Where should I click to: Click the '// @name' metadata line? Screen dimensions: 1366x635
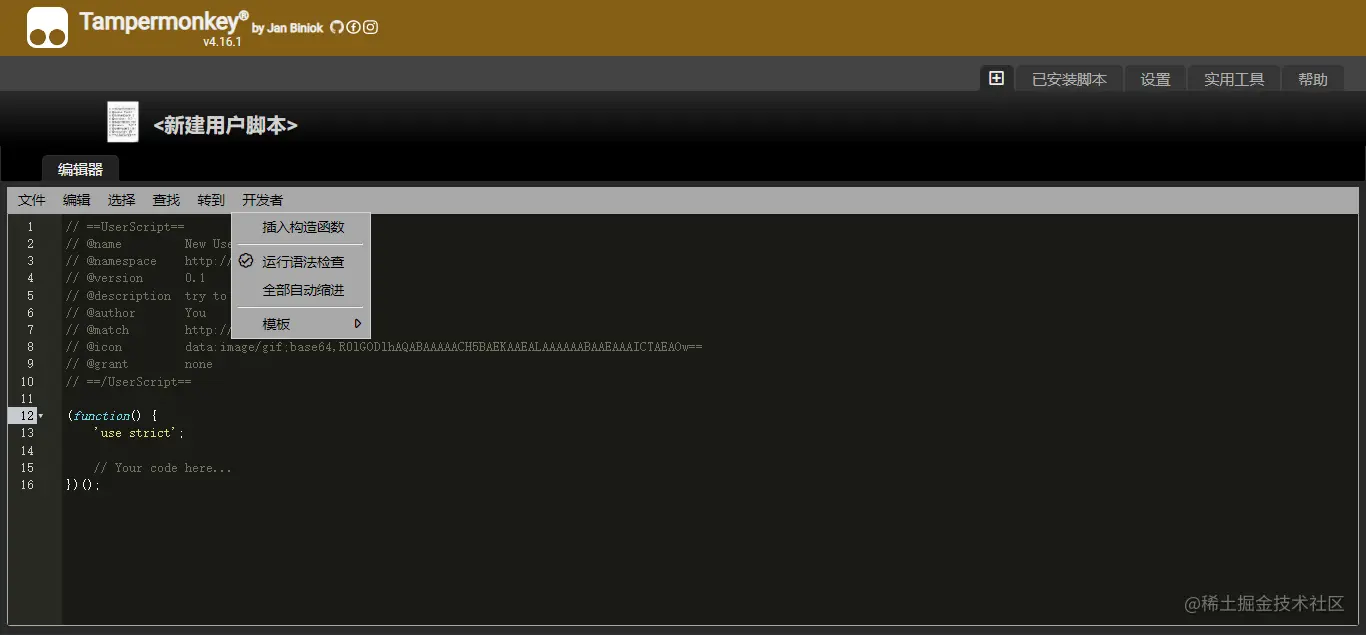(149, 244)
